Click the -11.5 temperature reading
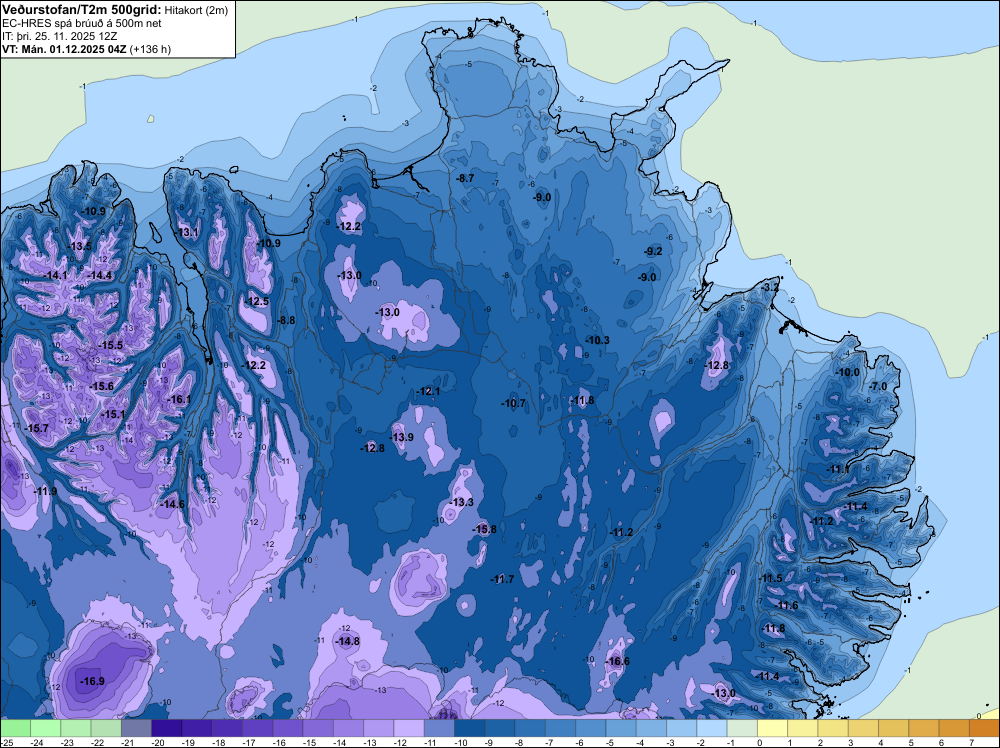1000x748 pixels. click(x=770, y=578)
